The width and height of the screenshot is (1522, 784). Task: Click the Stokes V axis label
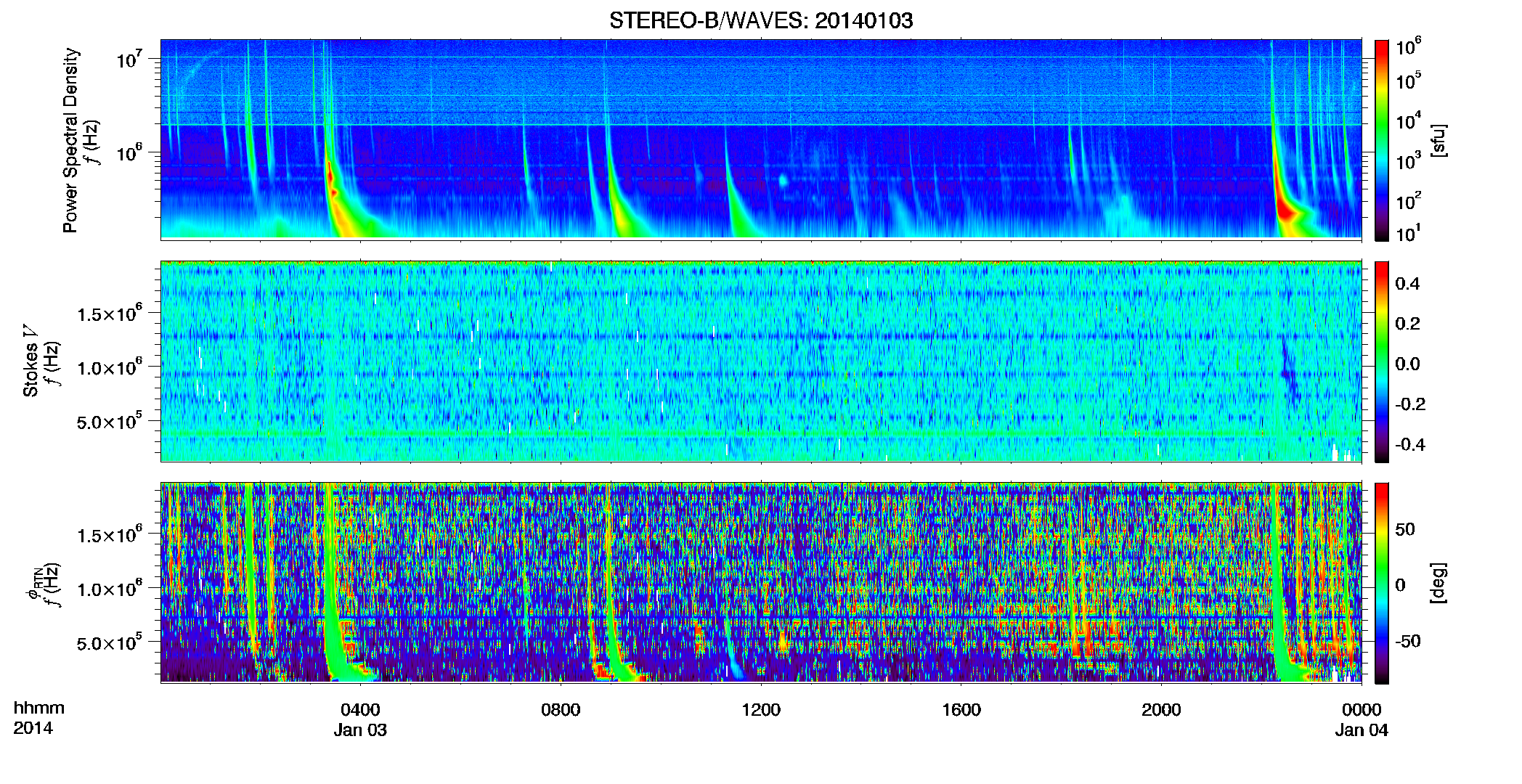point(30,362)
